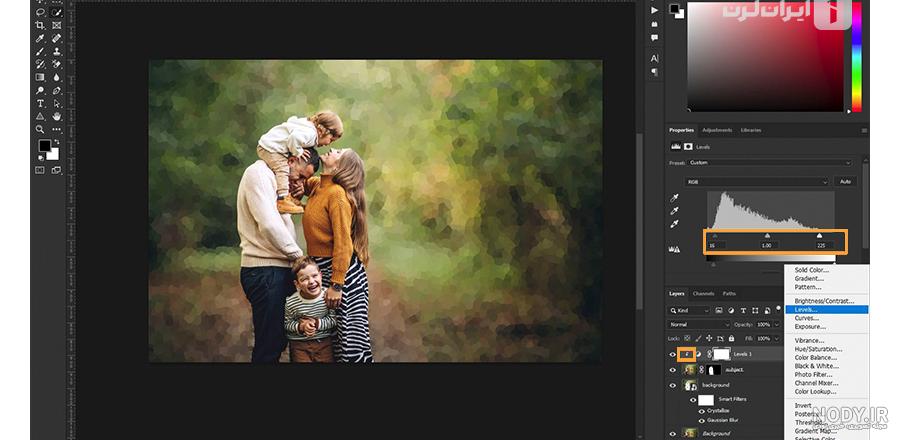Image resolution: width=900 pixels, height=440 pixels.
Task: Select the Eyedropper tool in the toolbar
Action: (40, 38)
